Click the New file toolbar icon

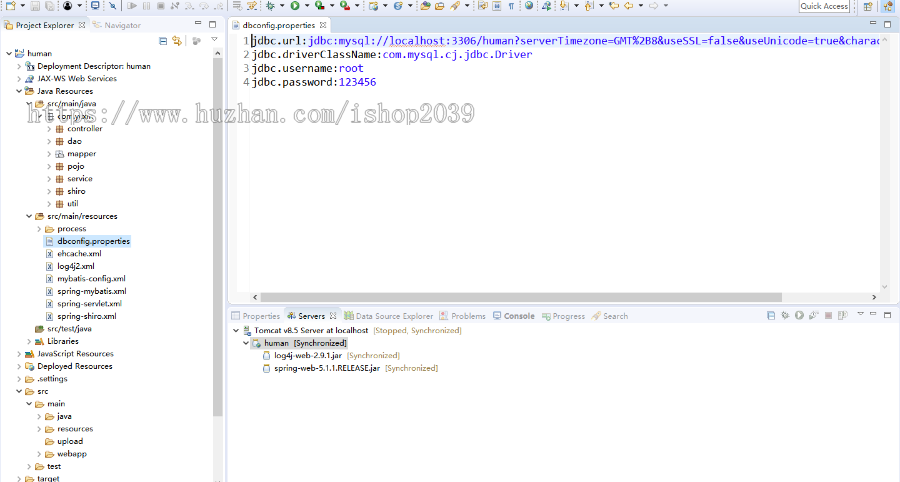coord(10,6)
